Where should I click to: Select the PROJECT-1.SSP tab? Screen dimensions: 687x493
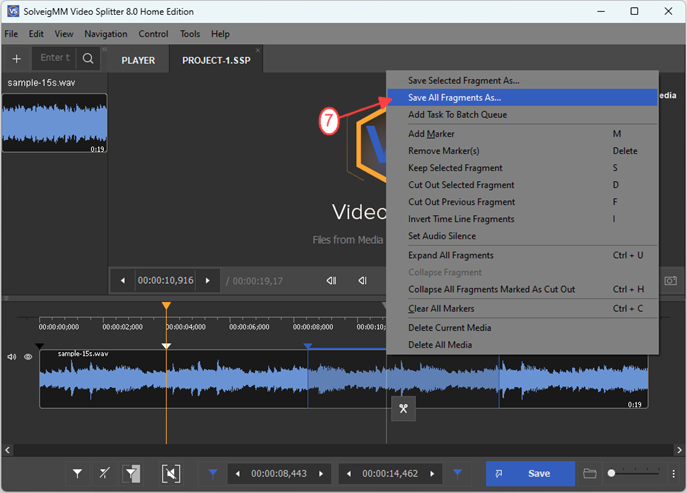(216, 60)
